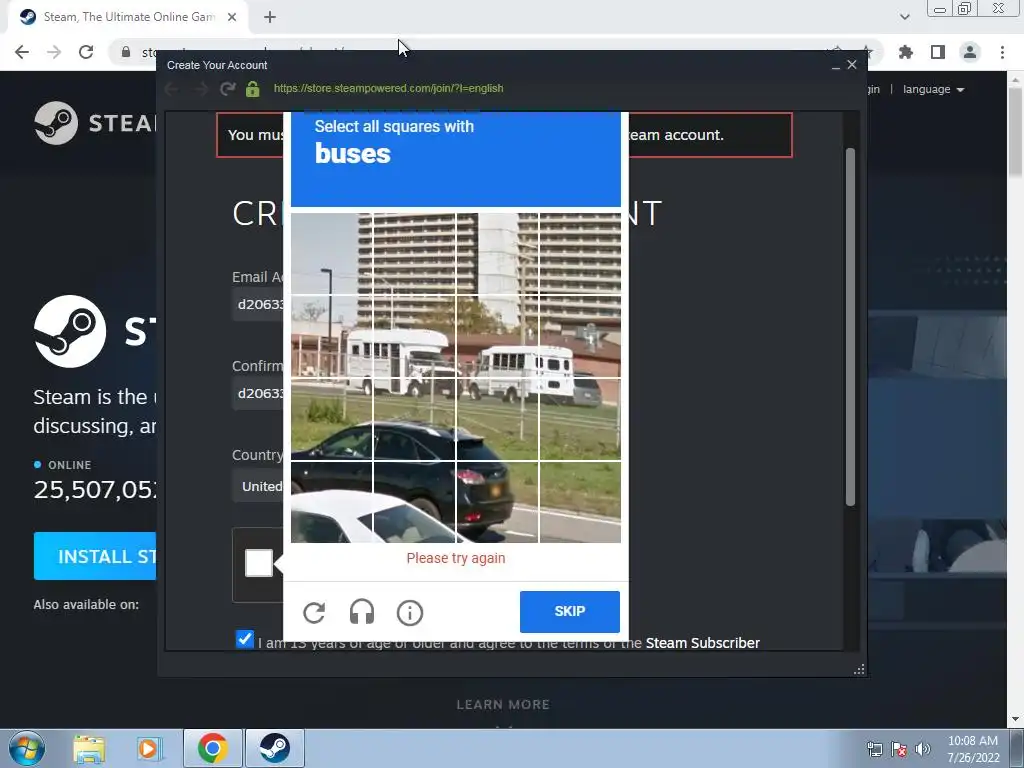Open Windows Start button
Image resolution: width=1024 pixels, height=768 pixels.
pos(27,748)
